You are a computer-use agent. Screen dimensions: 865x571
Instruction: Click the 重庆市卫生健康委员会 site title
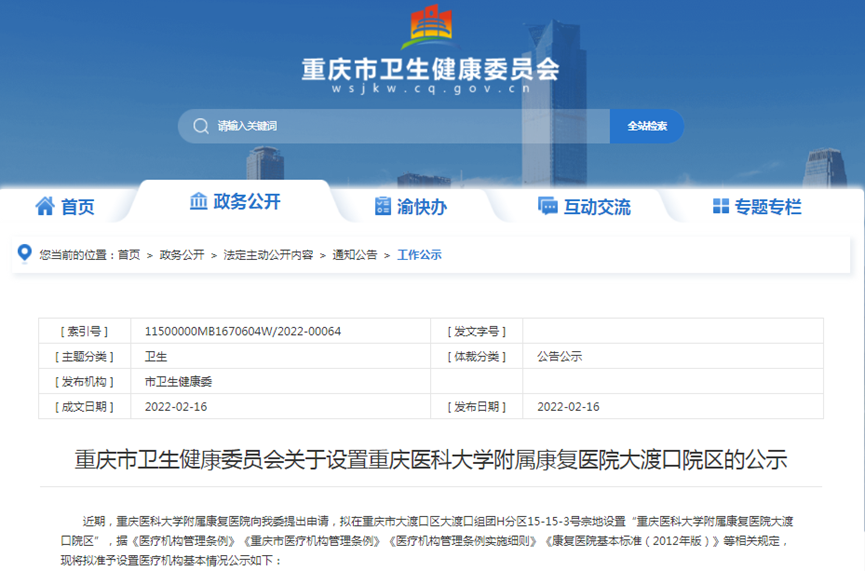click(430, 70)
